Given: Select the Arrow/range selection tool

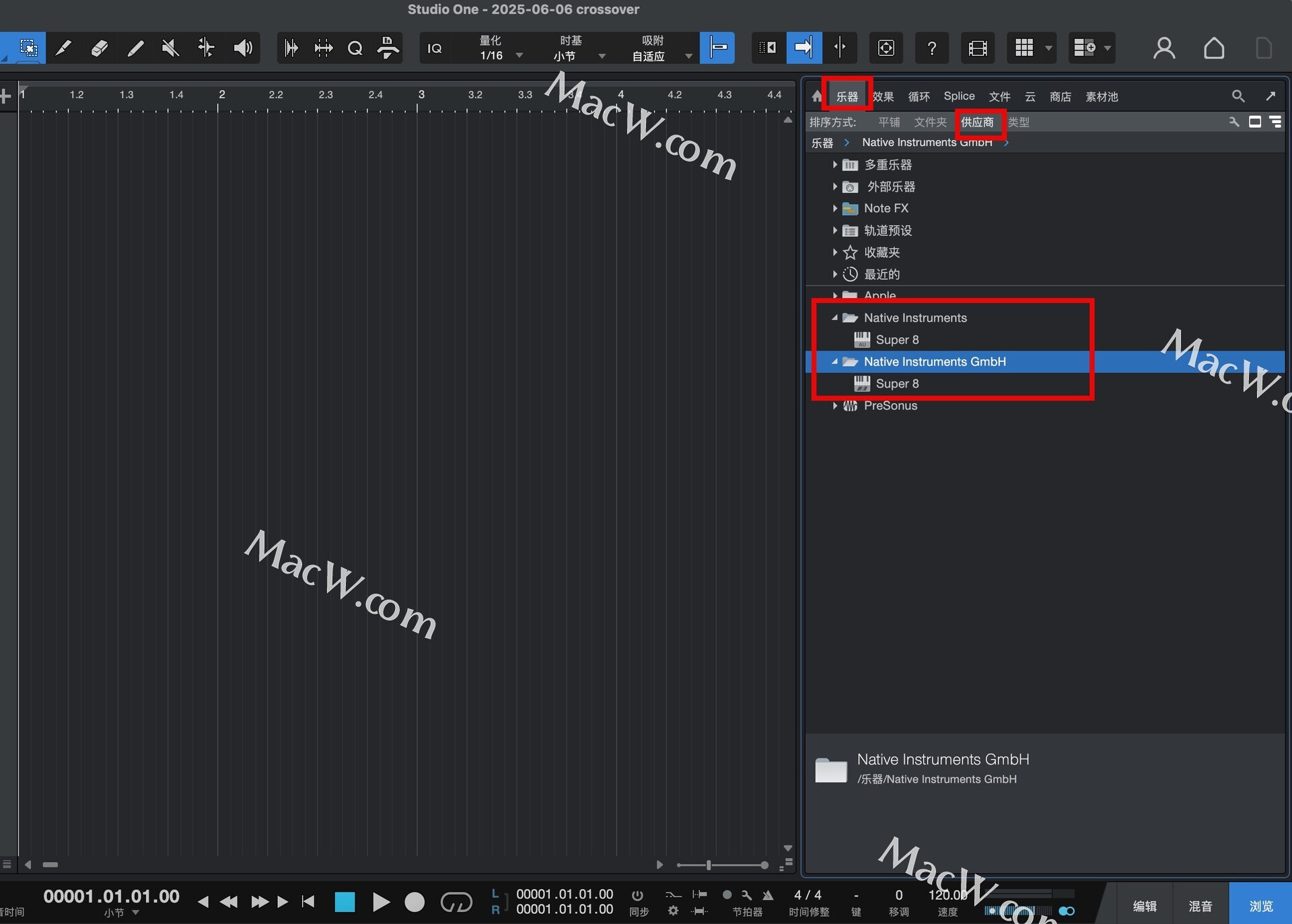Looking at the screenshot, I should (27, 48).
